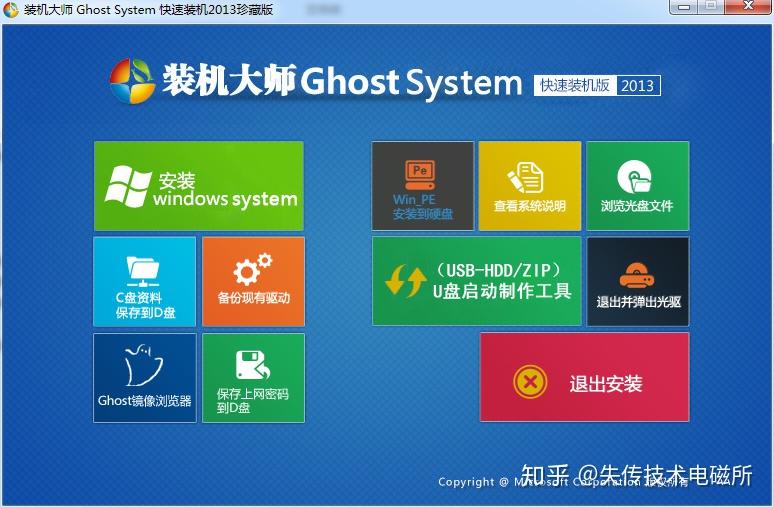Image resolution: width=774 pixels, height=508 pixels.
Task: Close the 装机大师 window
Action: point(749,6)
